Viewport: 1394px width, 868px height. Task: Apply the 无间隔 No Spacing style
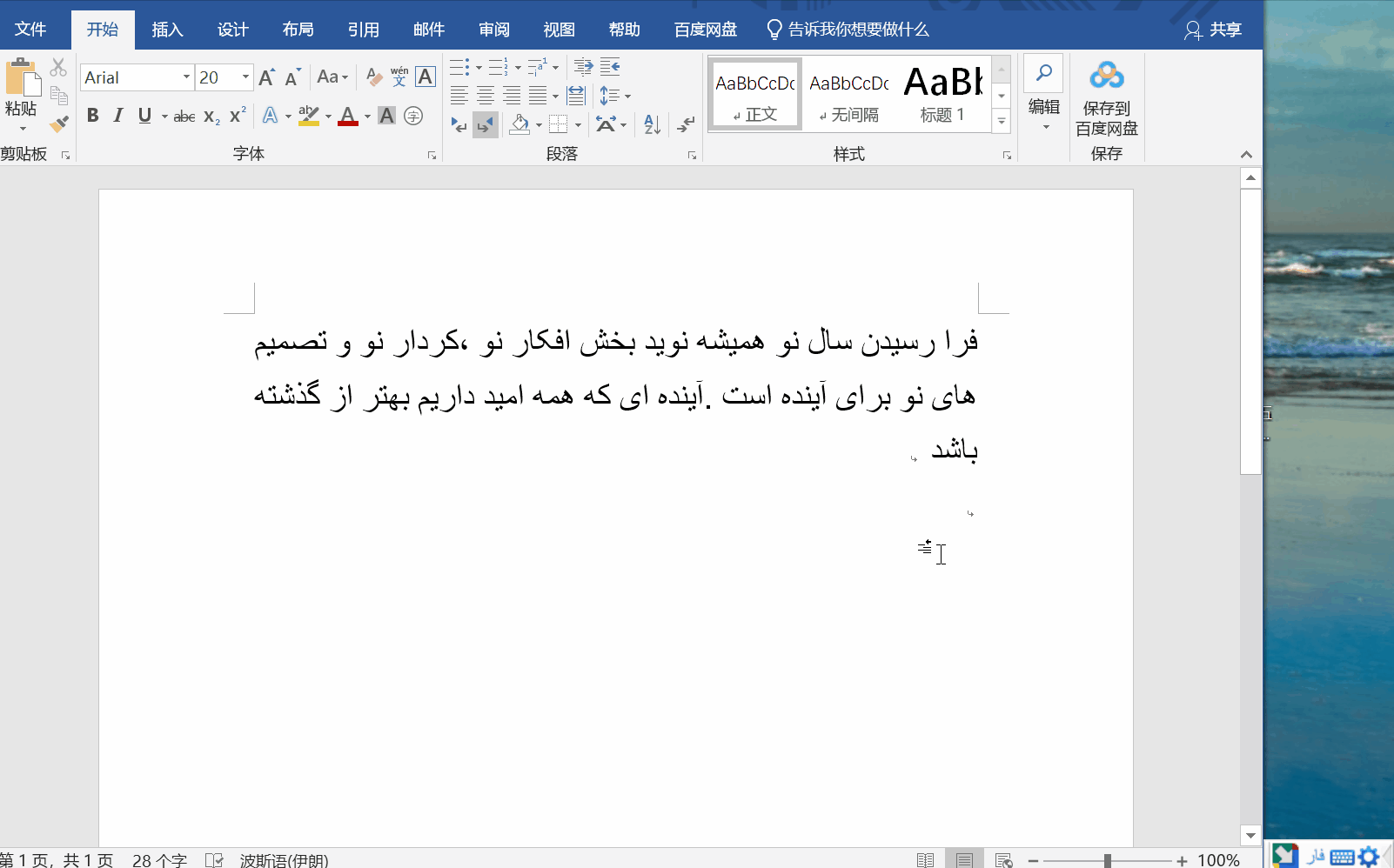pos(848,95)
